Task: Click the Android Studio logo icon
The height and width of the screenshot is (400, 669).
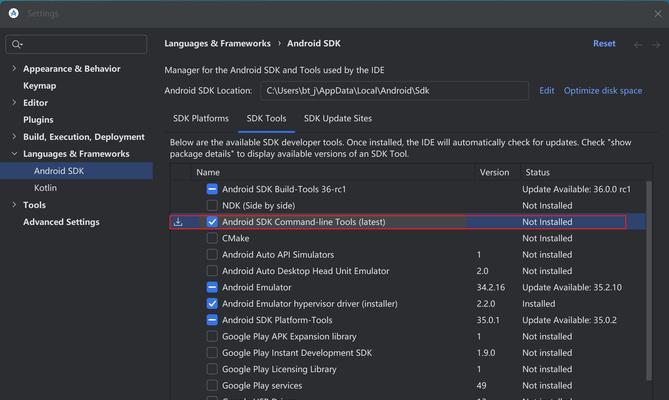Action: 14,13
